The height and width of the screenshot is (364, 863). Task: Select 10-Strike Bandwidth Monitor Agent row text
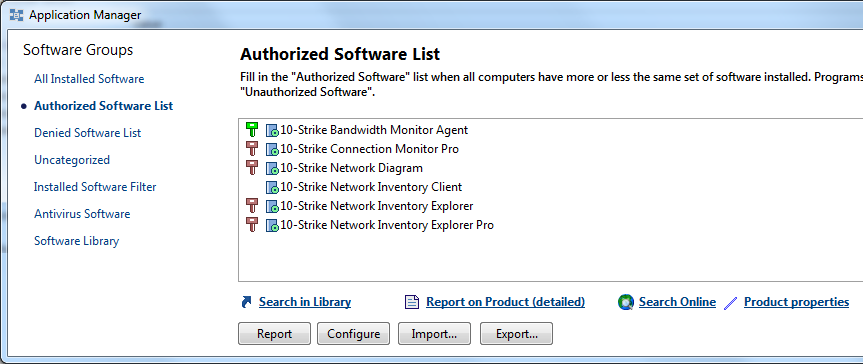374,130
